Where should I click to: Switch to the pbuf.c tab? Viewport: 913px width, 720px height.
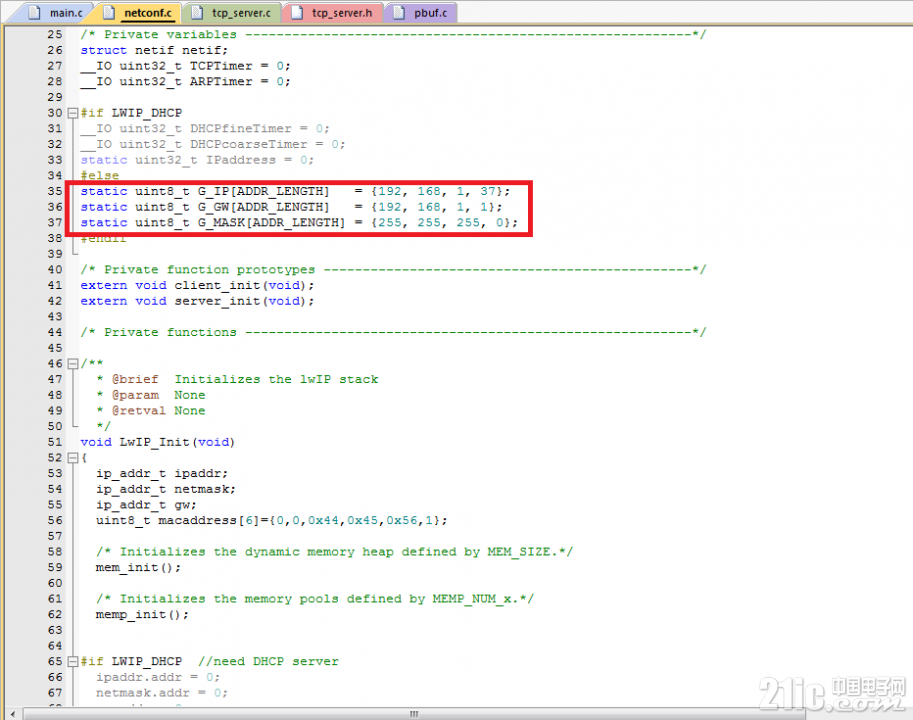point(420,12)
